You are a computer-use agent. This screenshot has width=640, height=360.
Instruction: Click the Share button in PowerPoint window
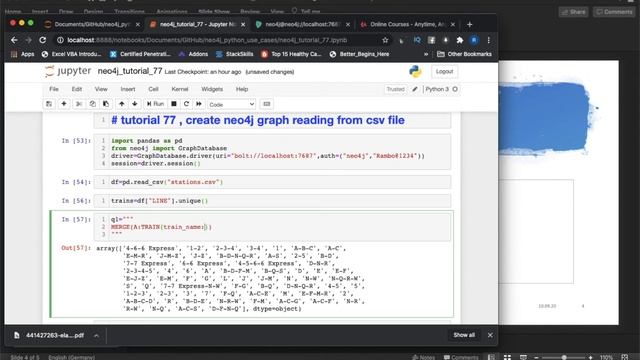(573, 12)
